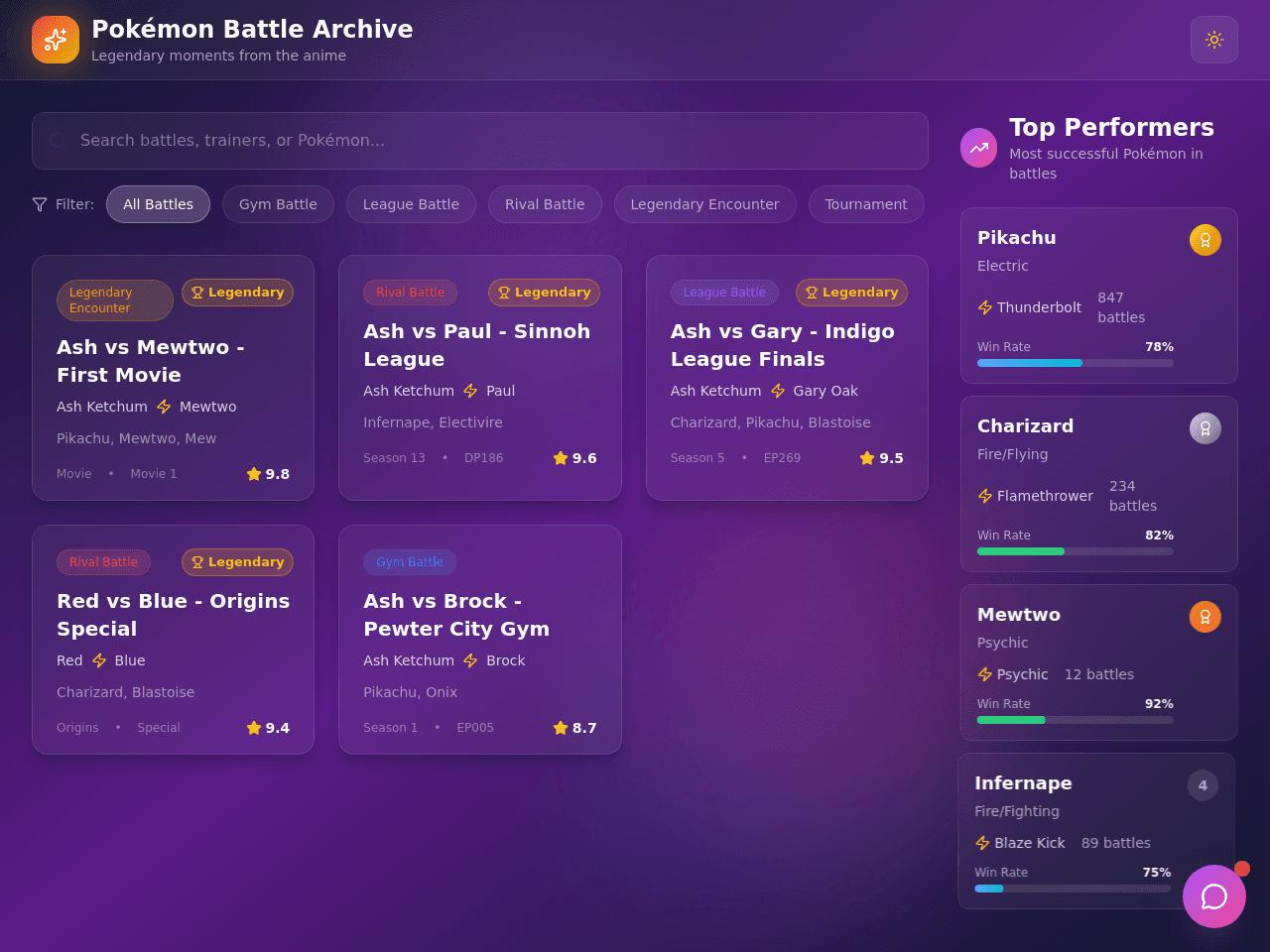The width and height of the screenshot is (1270, 952).
Task: Click the star icon beside 9.6 rating
Action: pyautogui.click(x=561, y=458)
